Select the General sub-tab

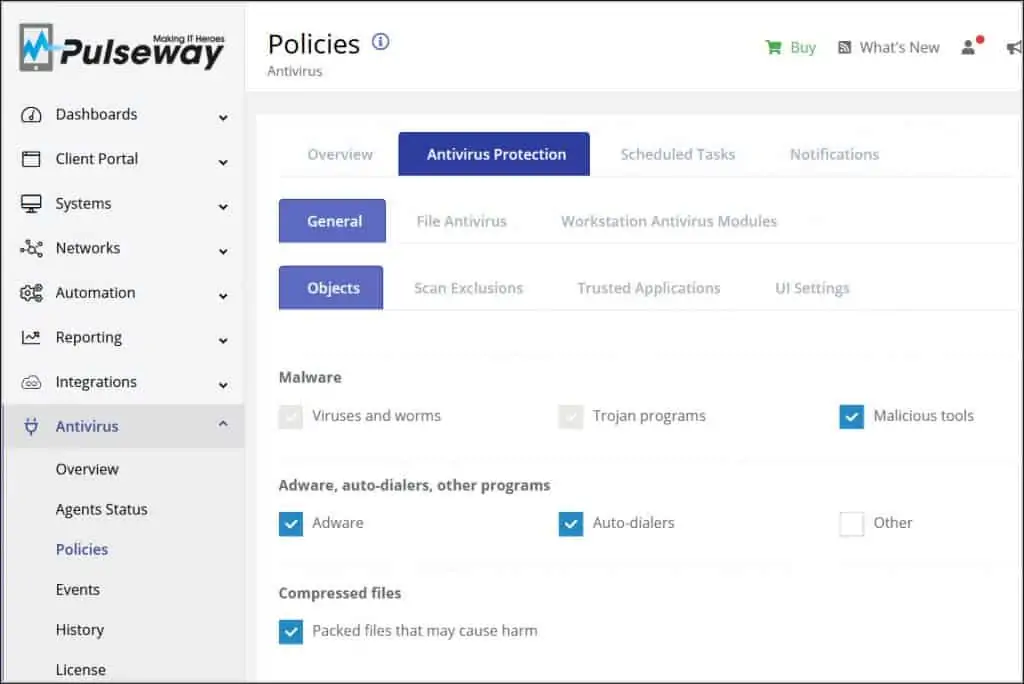click(332, 221)
